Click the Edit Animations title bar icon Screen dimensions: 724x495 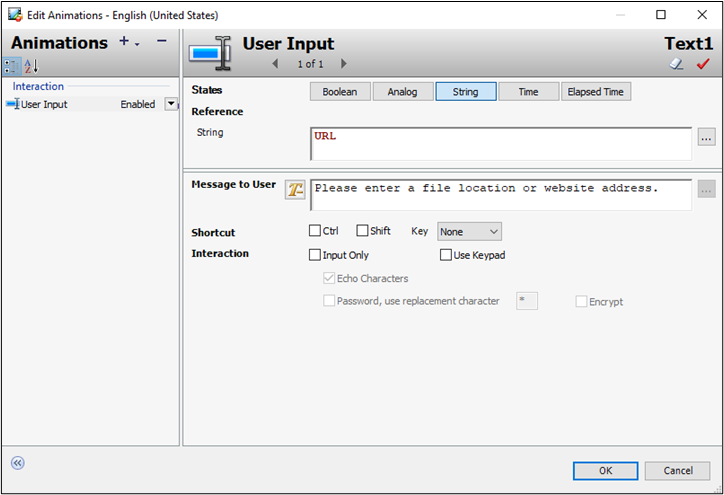click(15, 15)
